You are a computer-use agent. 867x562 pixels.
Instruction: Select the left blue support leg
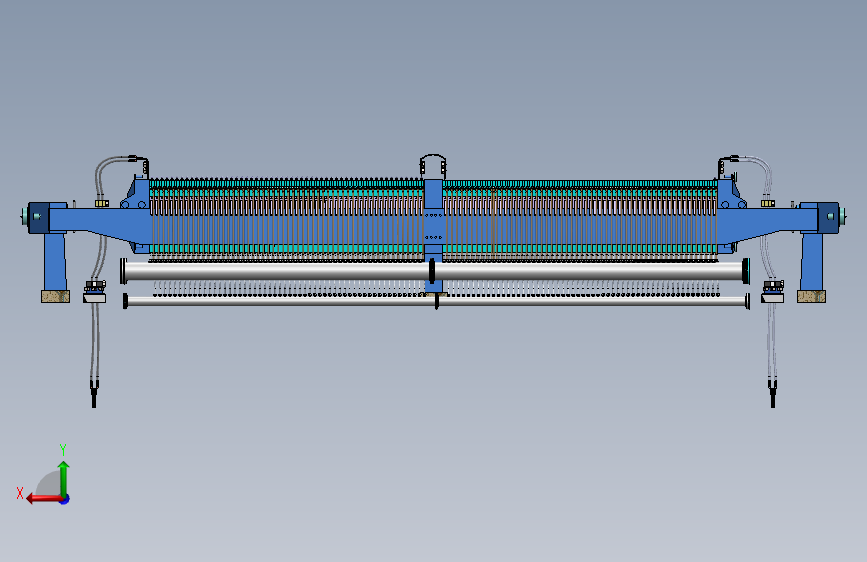pos(55,262)
